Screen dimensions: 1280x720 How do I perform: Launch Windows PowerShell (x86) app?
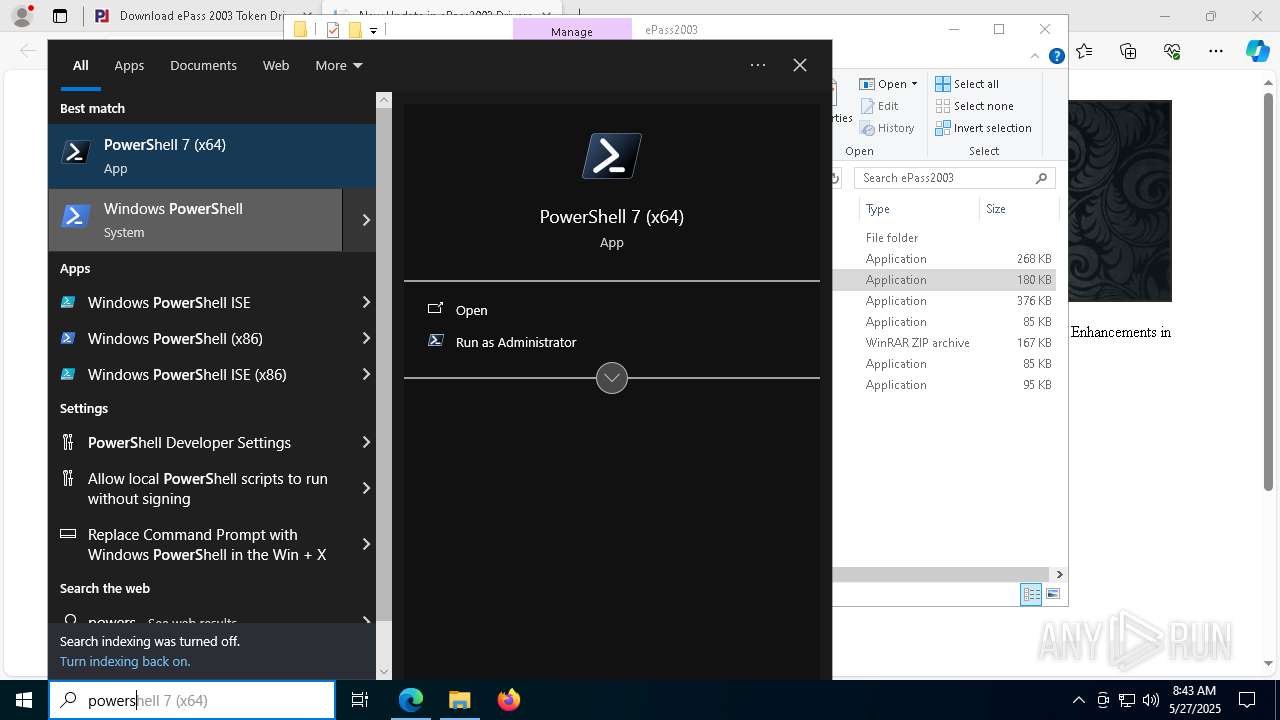175,338
